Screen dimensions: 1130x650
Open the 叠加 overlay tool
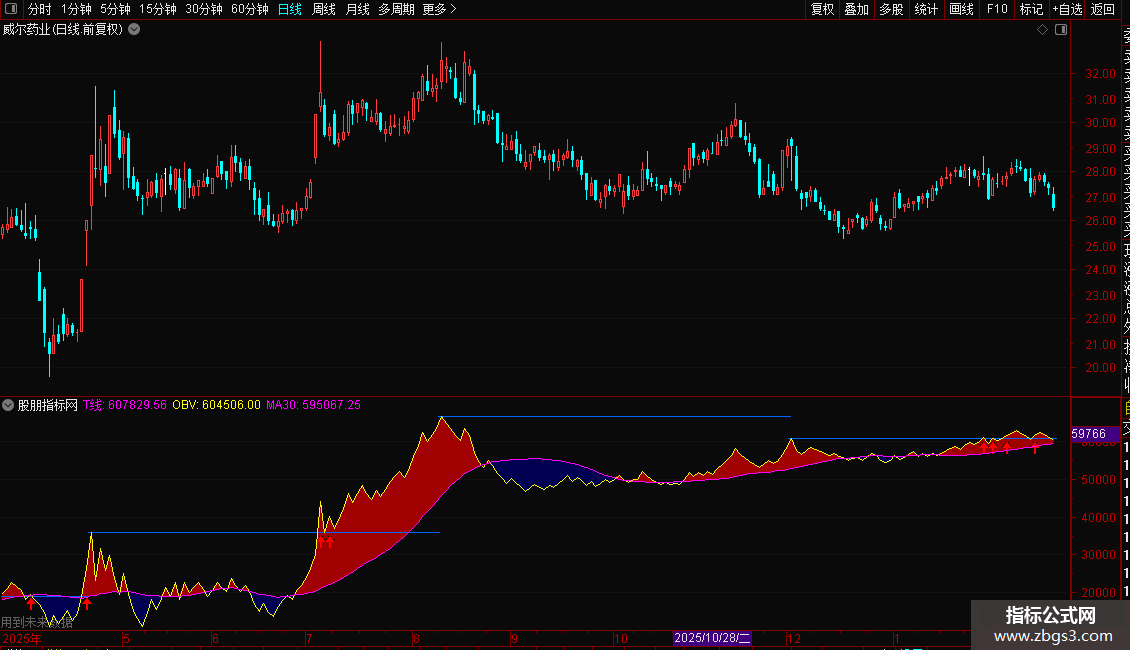[856, 9]
